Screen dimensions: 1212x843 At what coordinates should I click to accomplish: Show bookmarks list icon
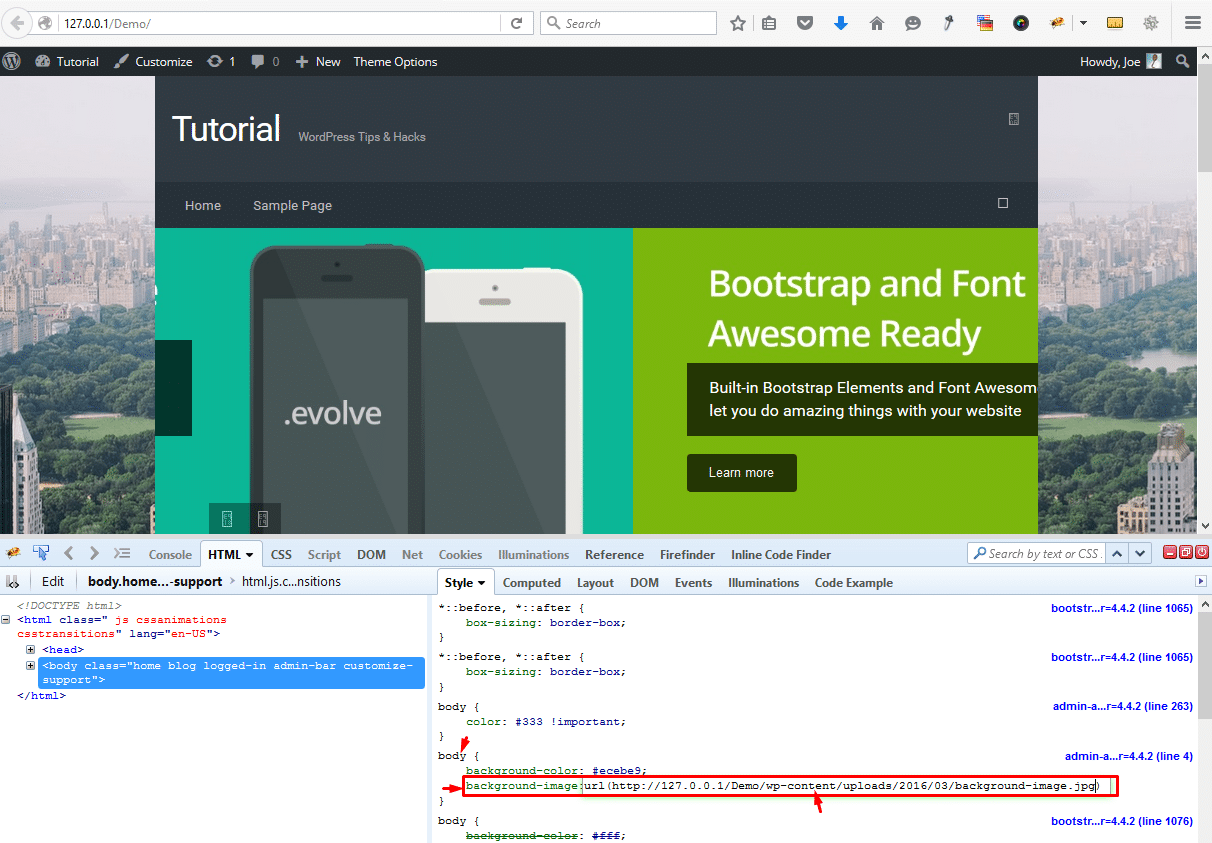[769, 23]
